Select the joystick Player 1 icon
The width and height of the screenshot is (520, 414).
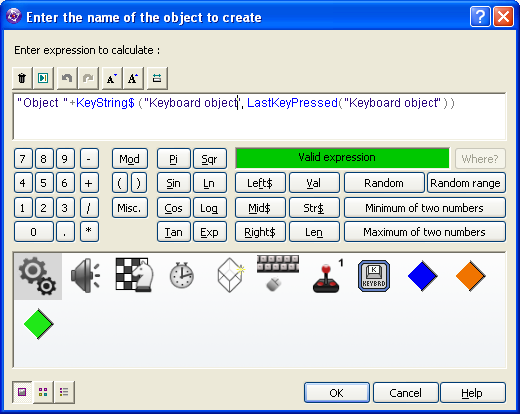tap(327, 276)
